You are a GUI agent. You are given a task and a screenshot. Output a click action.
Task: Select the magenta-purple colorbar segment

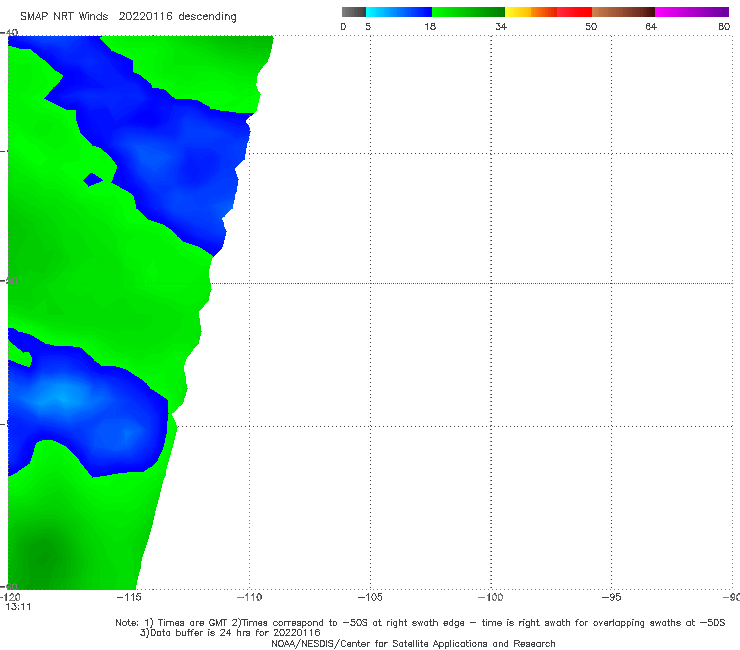691,12
